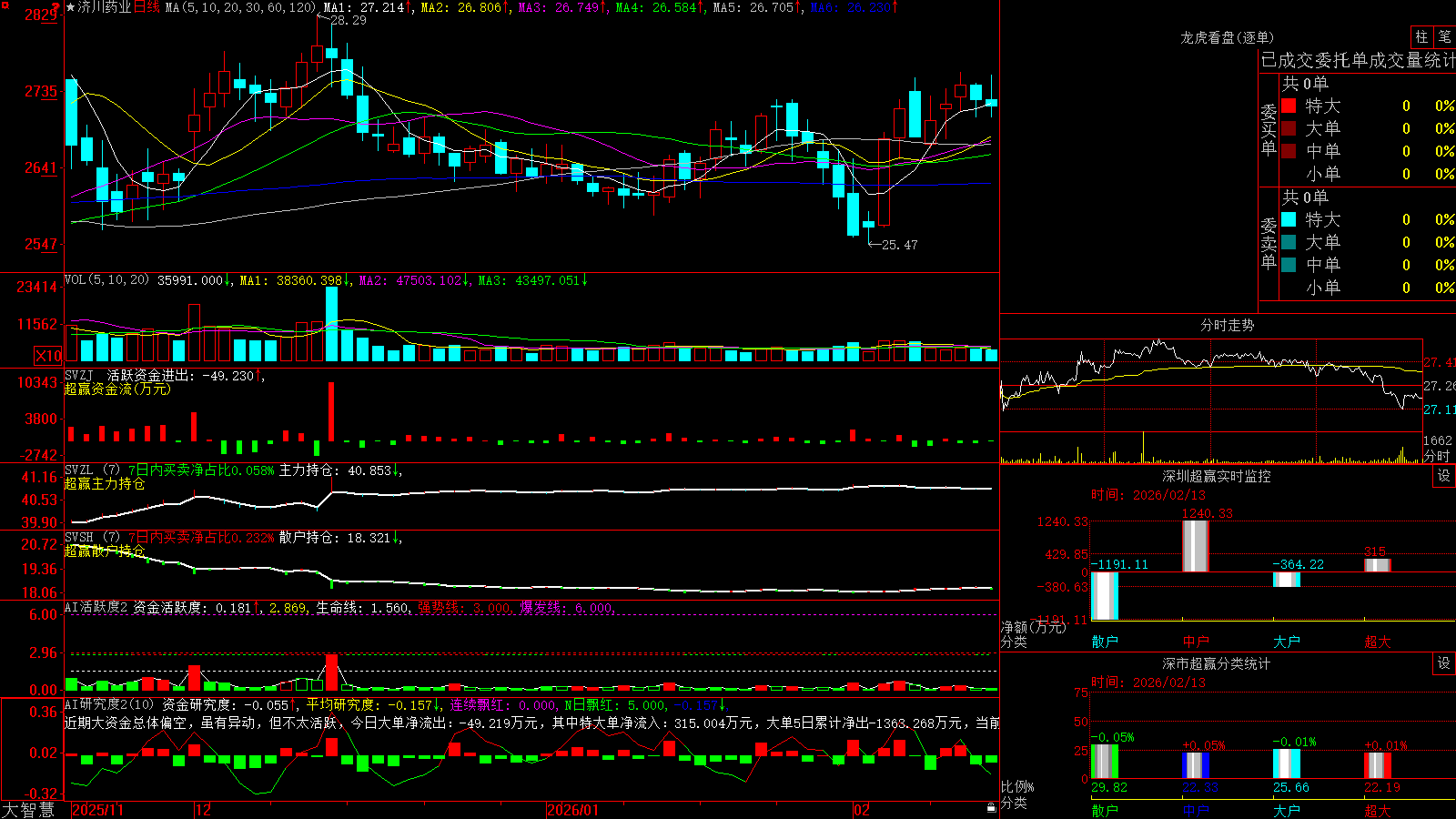Click the red square icon at chart top-left corner
Image resolution: width=1456 pixels, height=819 pixels.
click(4, 4)
